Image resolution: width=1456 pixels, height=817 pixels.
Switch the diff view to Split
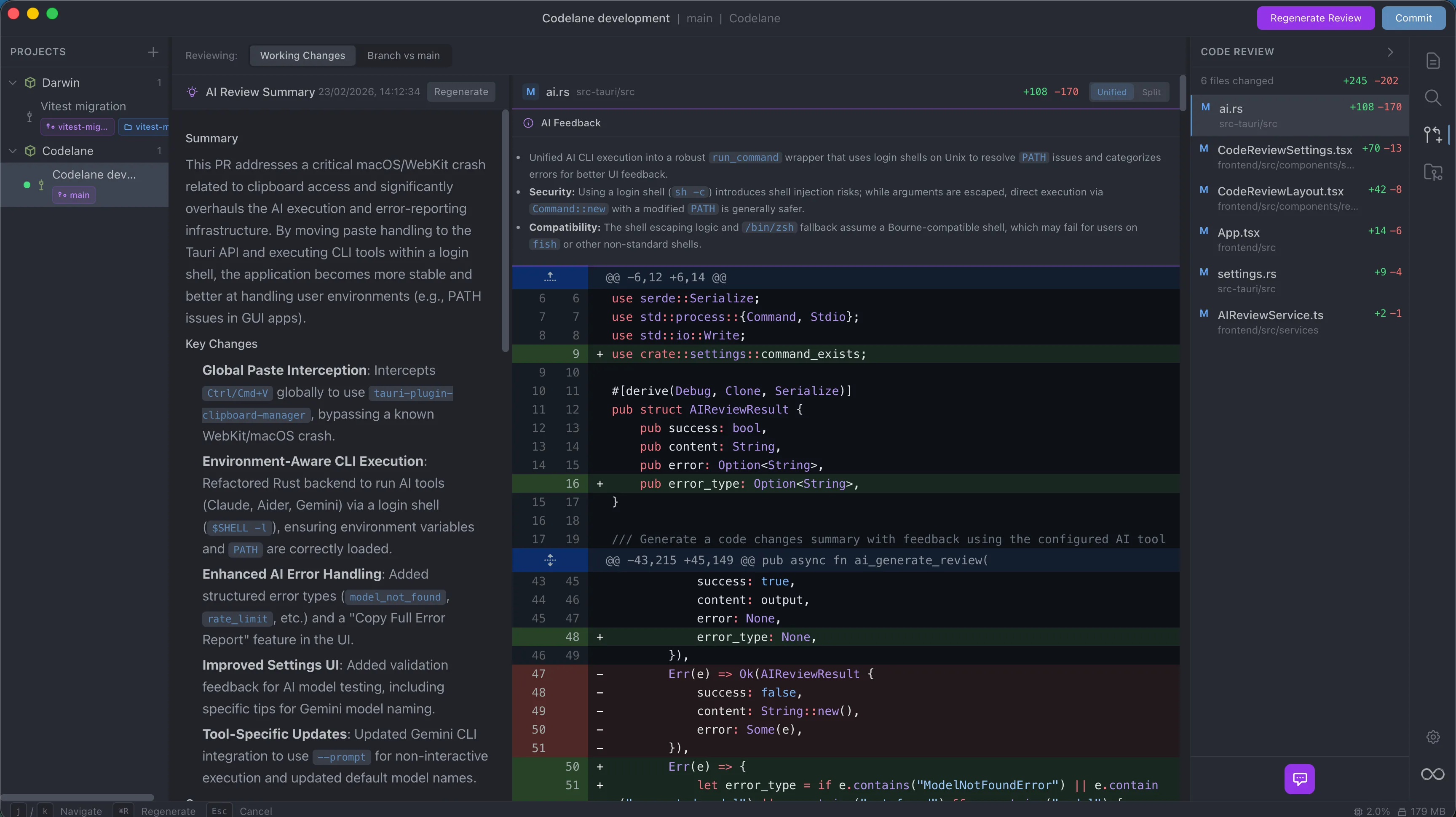point(1151,91)
